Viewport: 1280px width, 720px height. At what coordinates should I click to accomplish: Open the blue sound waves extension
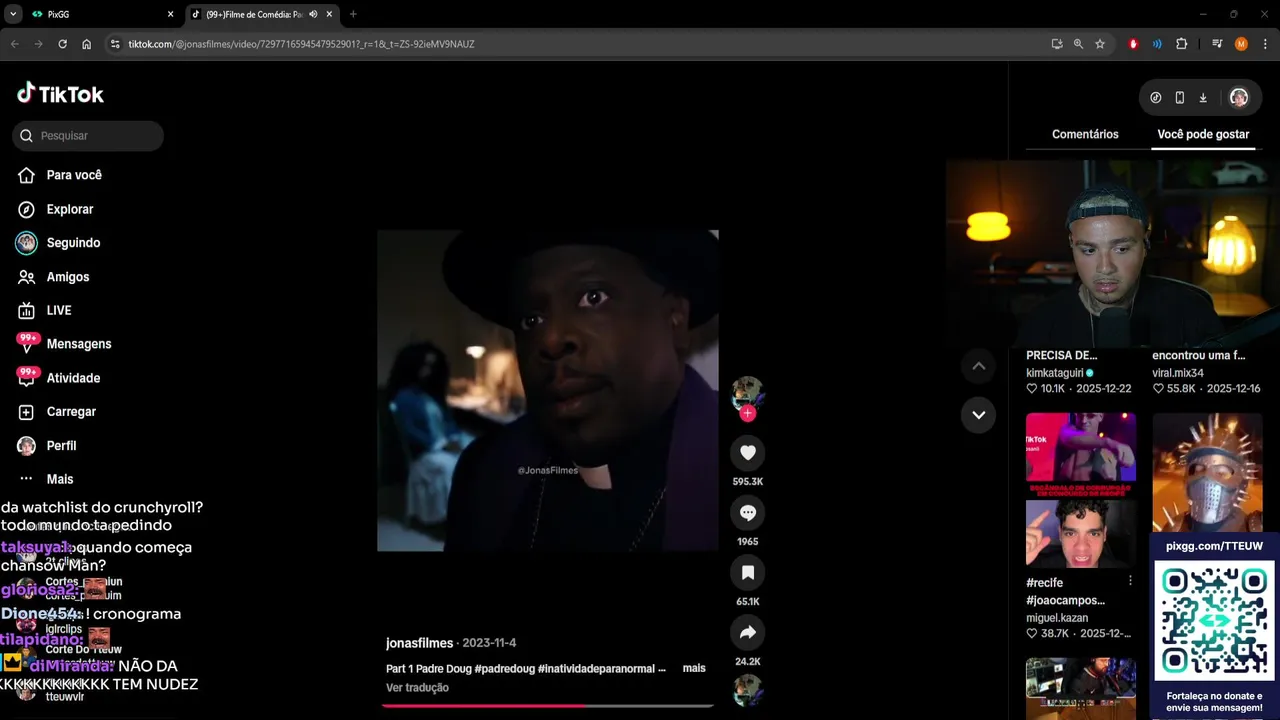tap(1157, 44)
